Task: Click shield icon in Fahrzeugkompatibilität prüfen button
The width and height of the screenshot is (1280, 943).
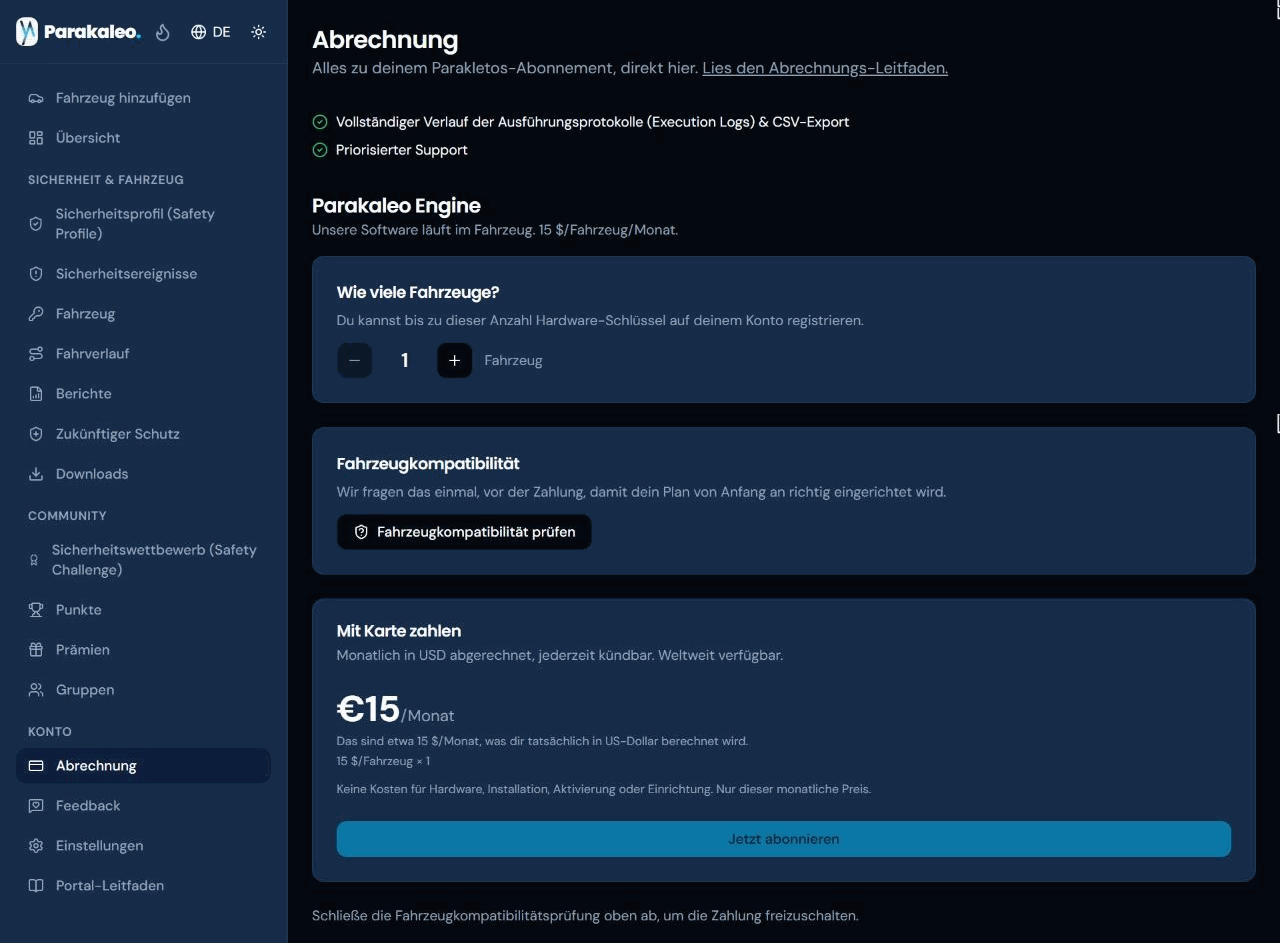Action: 362,532
